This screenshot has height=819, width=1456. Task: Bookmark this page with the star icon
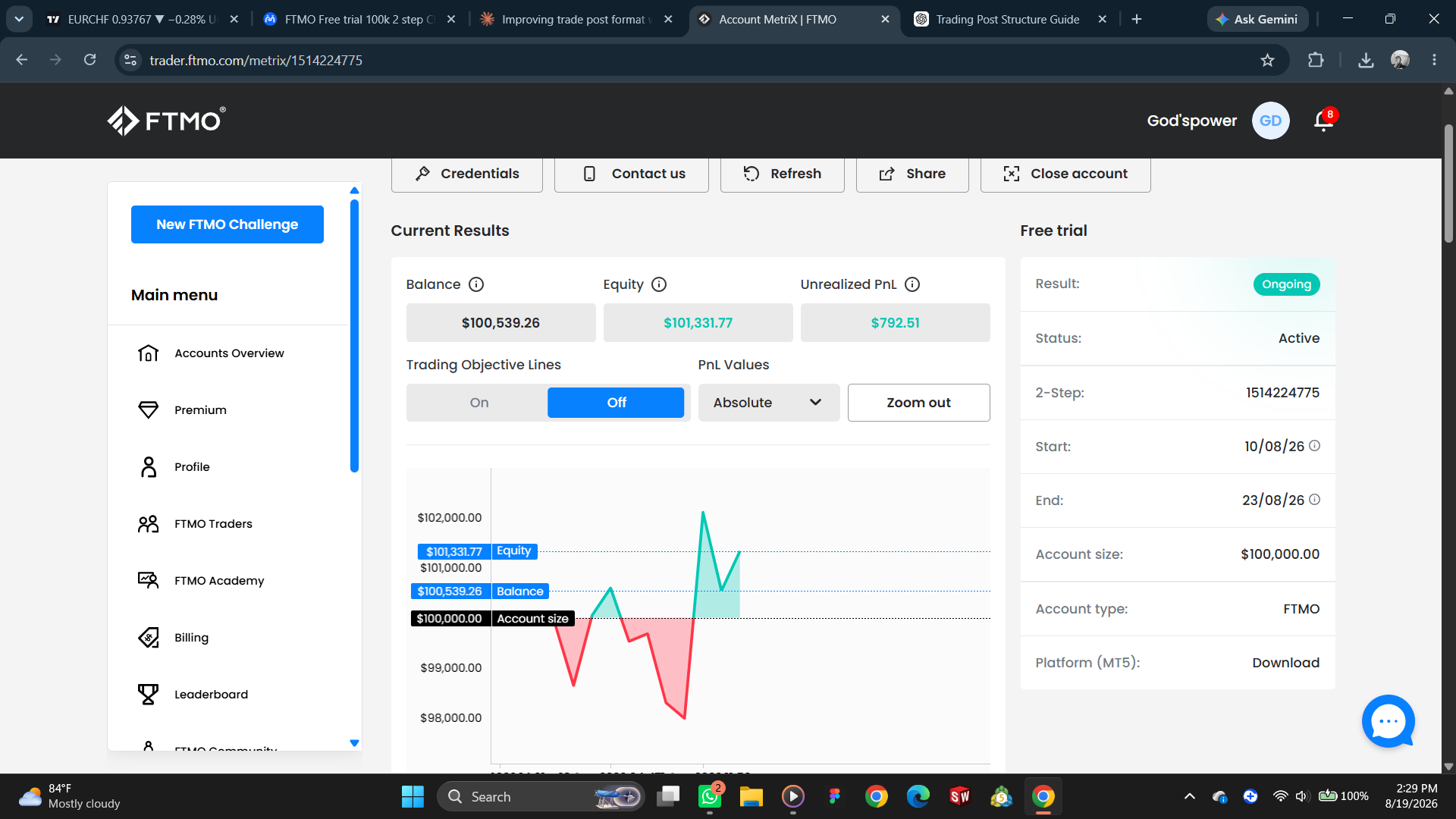click(1267, 60)
